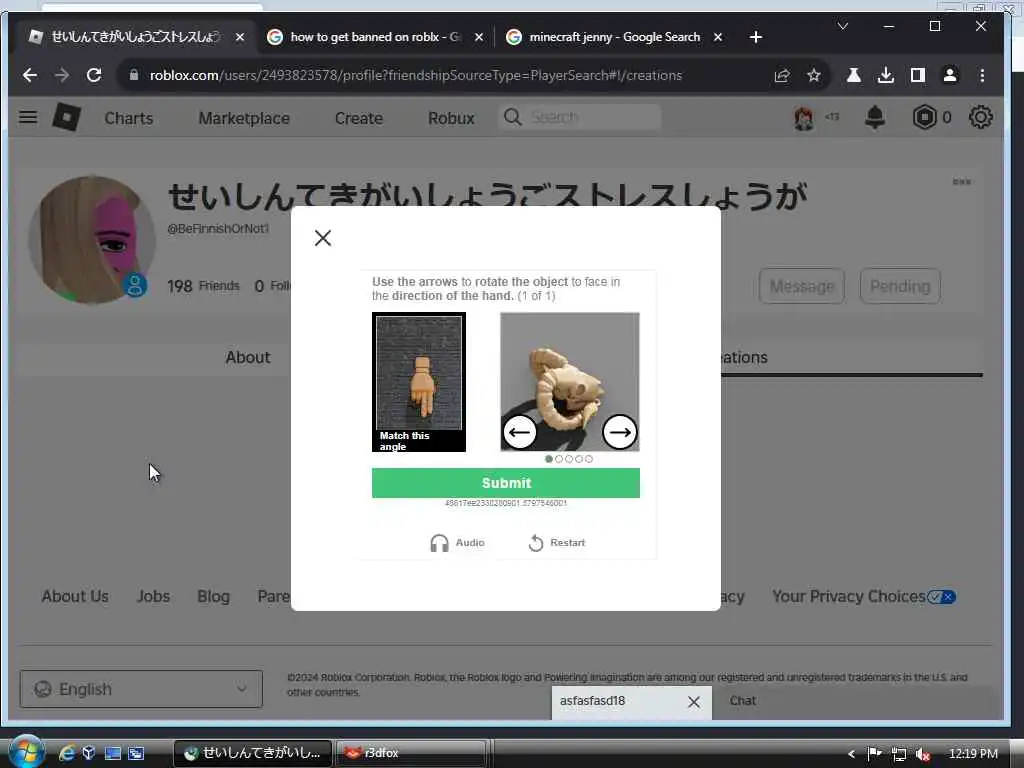Open Robux page
Image resolution: width=1024 pixels, height=768 pixels.
click(451, 118)
